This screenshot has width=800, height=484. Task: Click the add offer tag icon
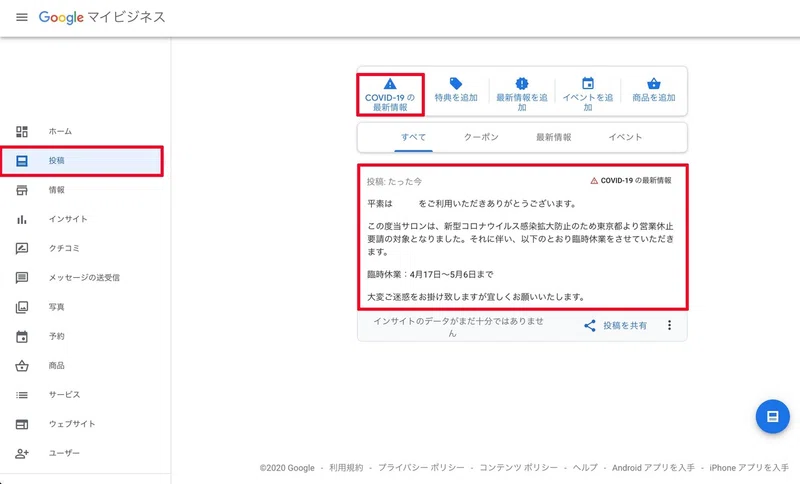pyautogui.click(x=456, y=84)
